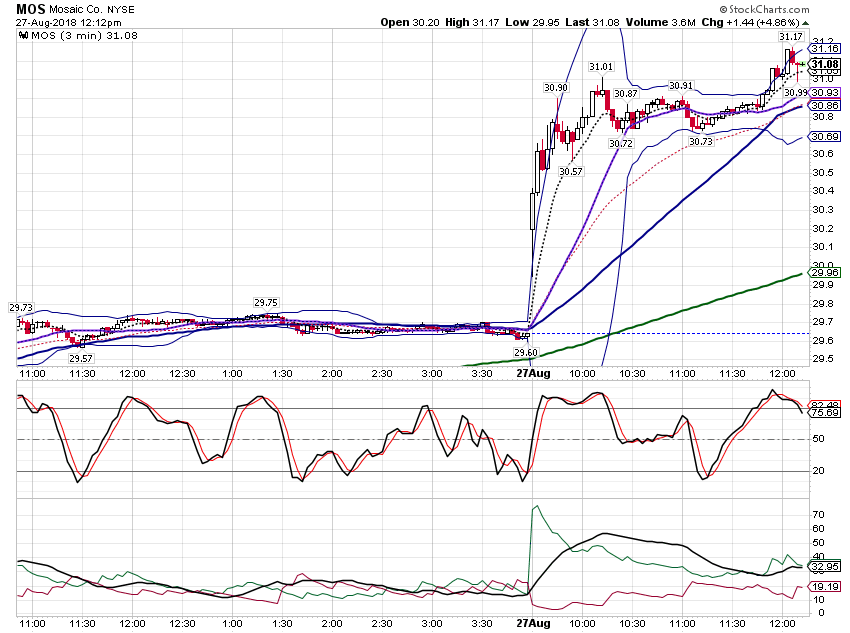Click the 30.72 low annotation
The width and height of the screenshot is (850, 633).
coord(621,143)
